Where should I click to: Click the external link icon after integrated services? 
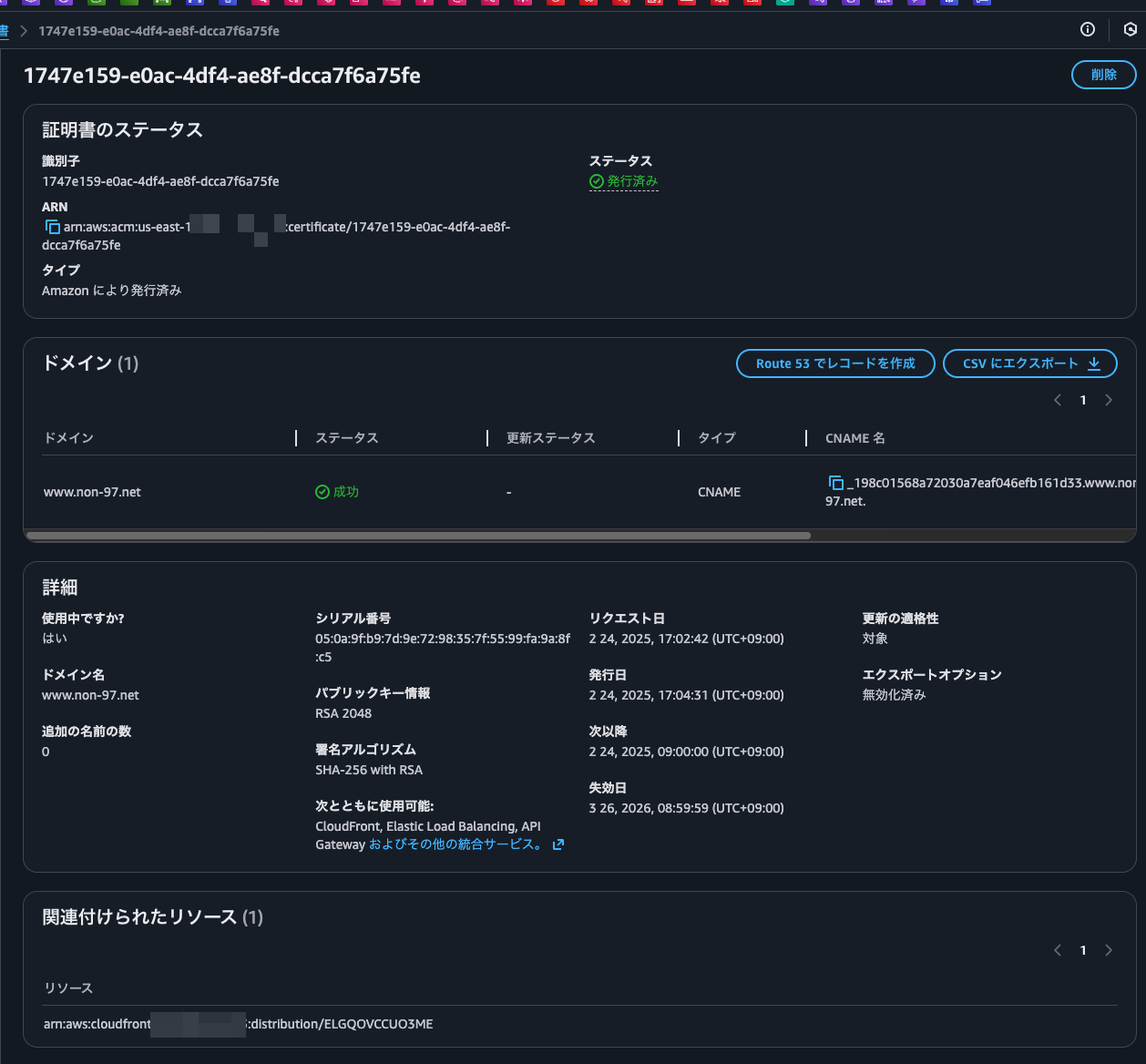tap(558, 844)
